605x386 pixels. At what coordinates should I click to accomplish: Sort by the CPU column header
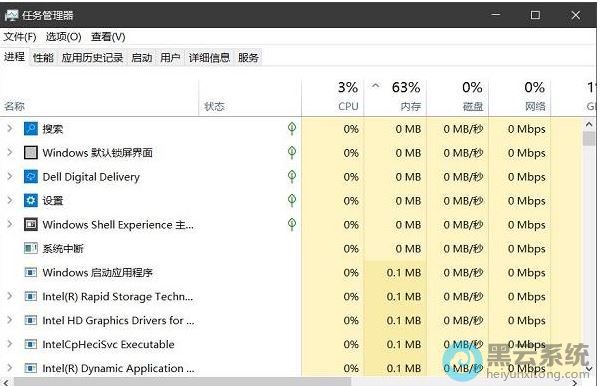click(x=333, y=96)
